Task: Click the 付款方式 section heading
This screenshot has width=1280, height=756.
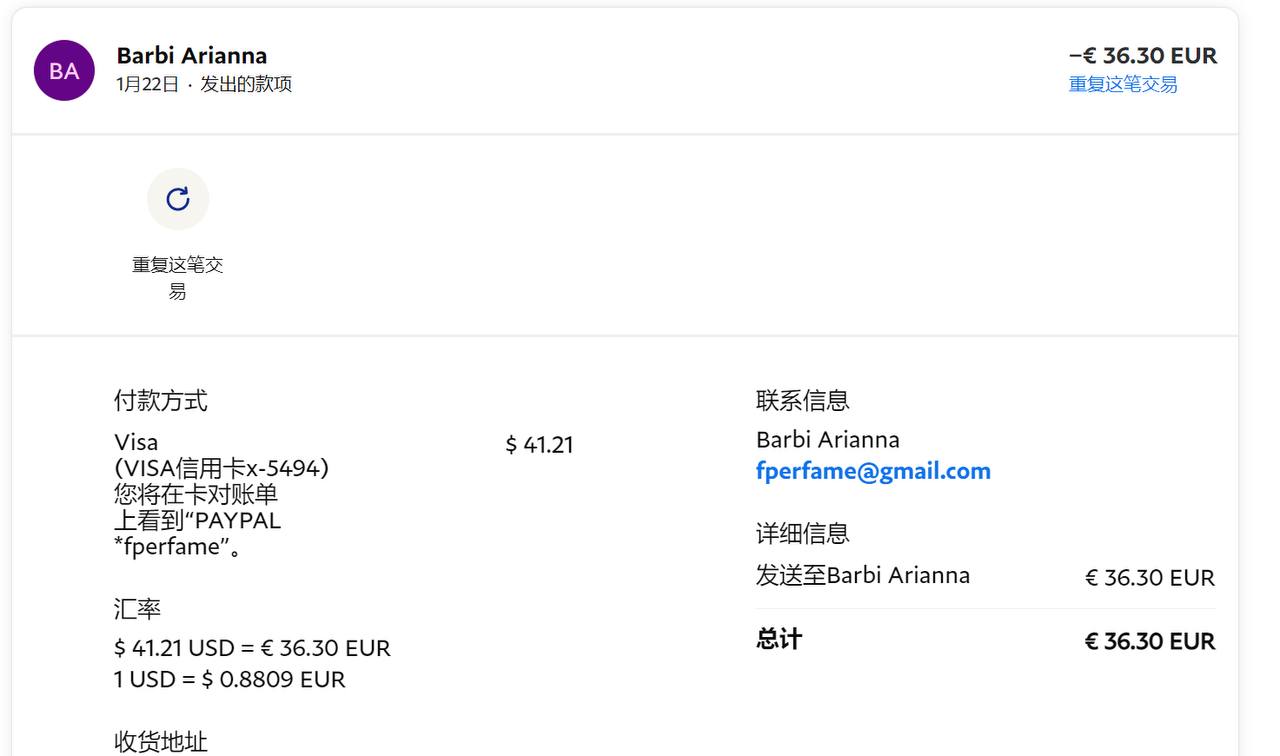Action: point(160,401)
